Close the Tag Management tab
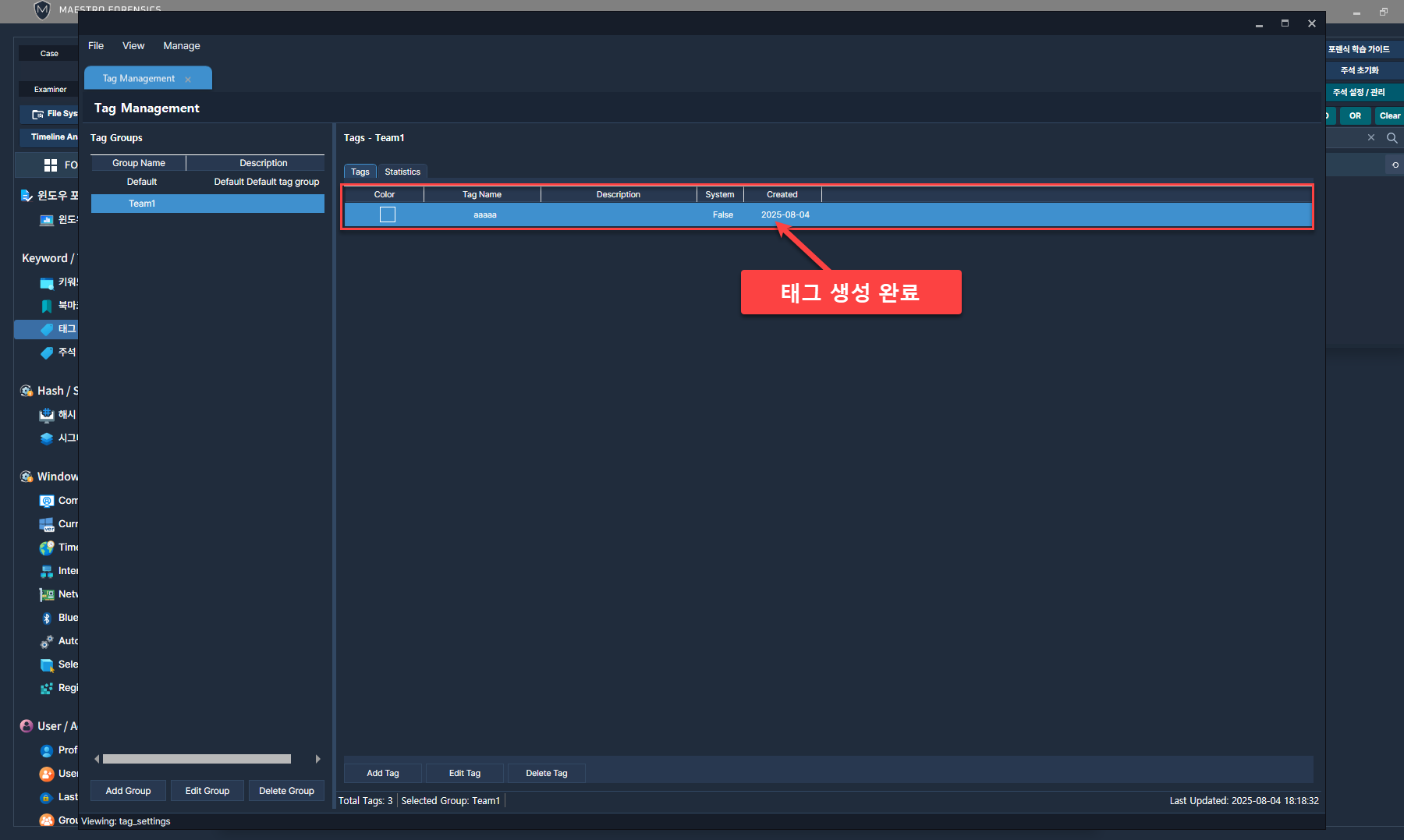Image resolution: width=1404 pixels, height=840 pixels. coord(188,80)
